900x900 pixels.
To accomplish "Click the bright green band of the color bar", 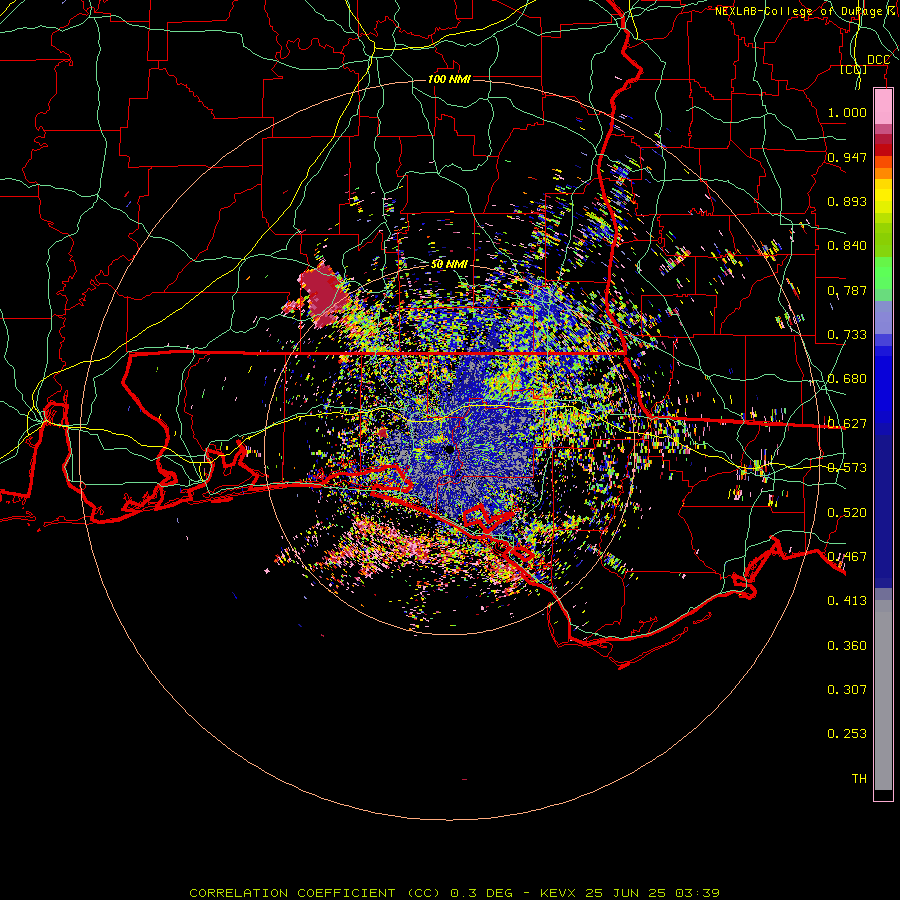I will point(883,273).
